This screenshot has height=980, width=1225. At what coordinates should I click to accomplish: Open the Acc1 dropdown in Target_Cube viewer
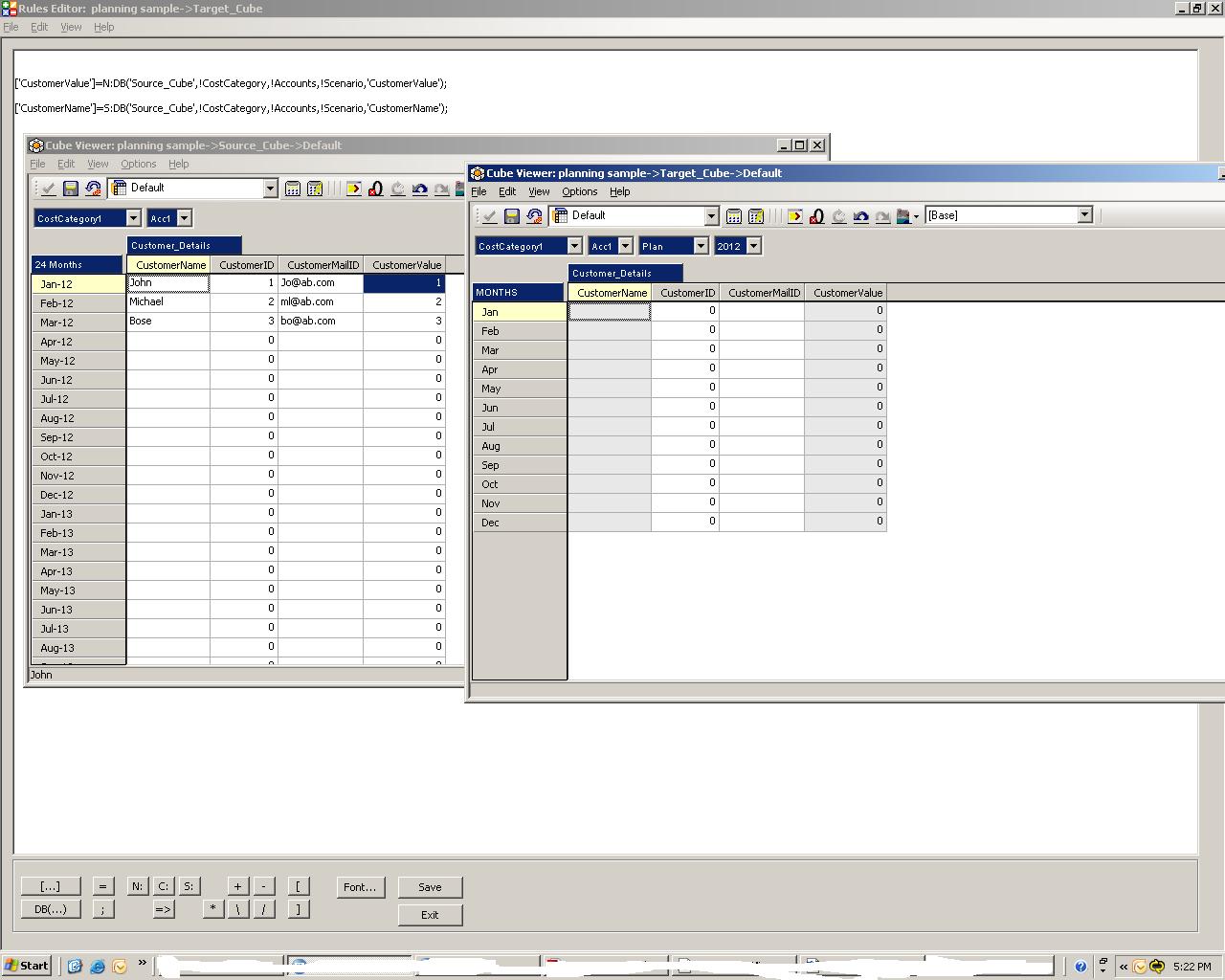(x=625, y=246)
